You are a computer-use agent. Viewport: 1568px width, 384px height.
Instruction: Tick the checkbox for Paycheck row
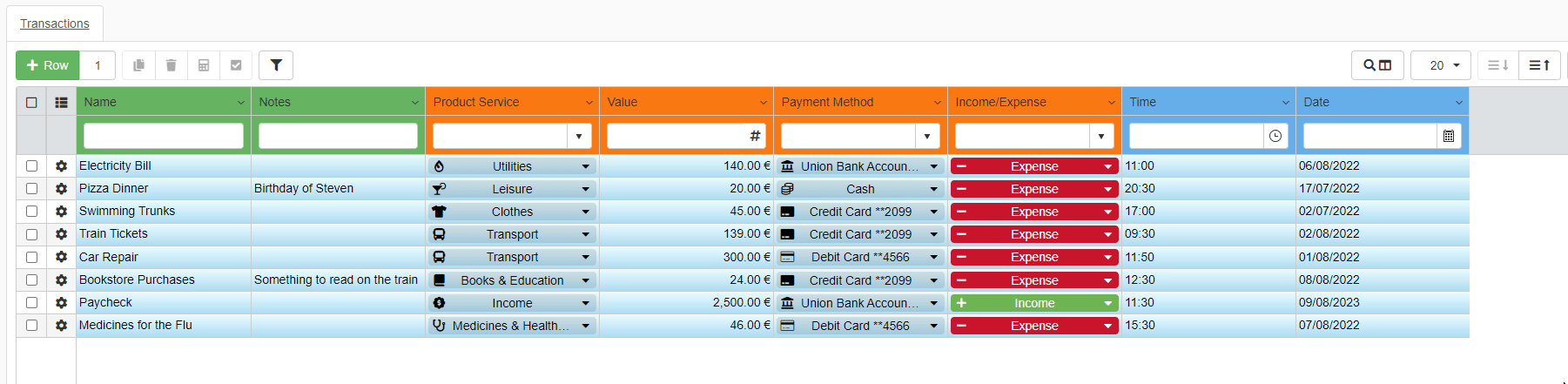point(32,302)
